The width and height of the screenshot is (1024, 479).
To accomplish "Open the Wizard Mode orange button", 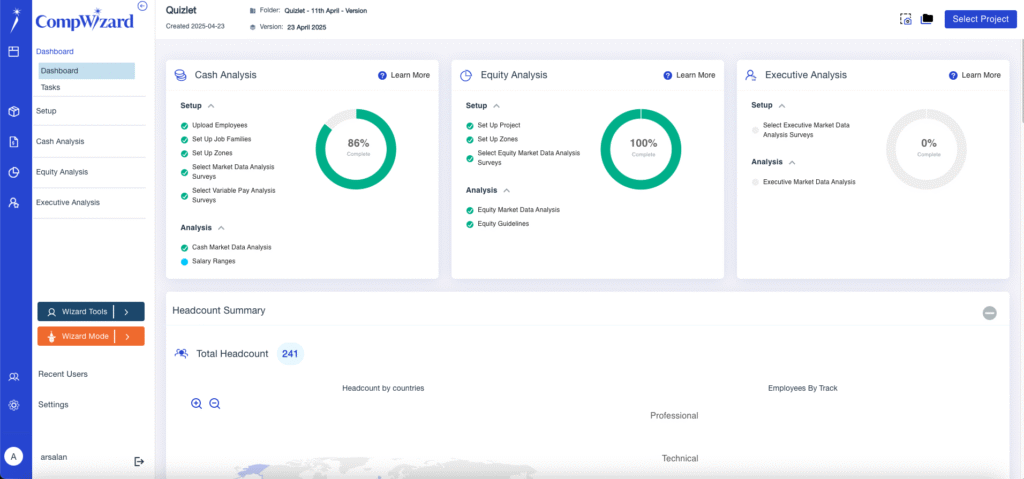I will (91, 337).
